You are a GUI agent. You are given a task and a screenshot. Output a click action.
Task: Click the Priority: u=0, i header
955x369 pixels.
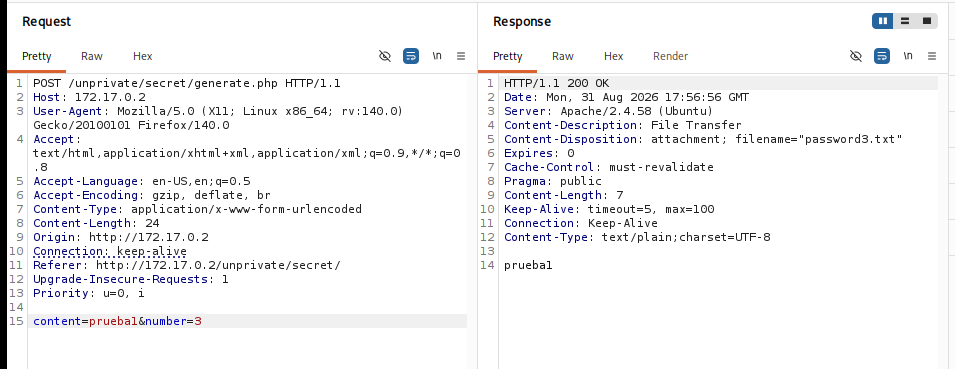89,293
